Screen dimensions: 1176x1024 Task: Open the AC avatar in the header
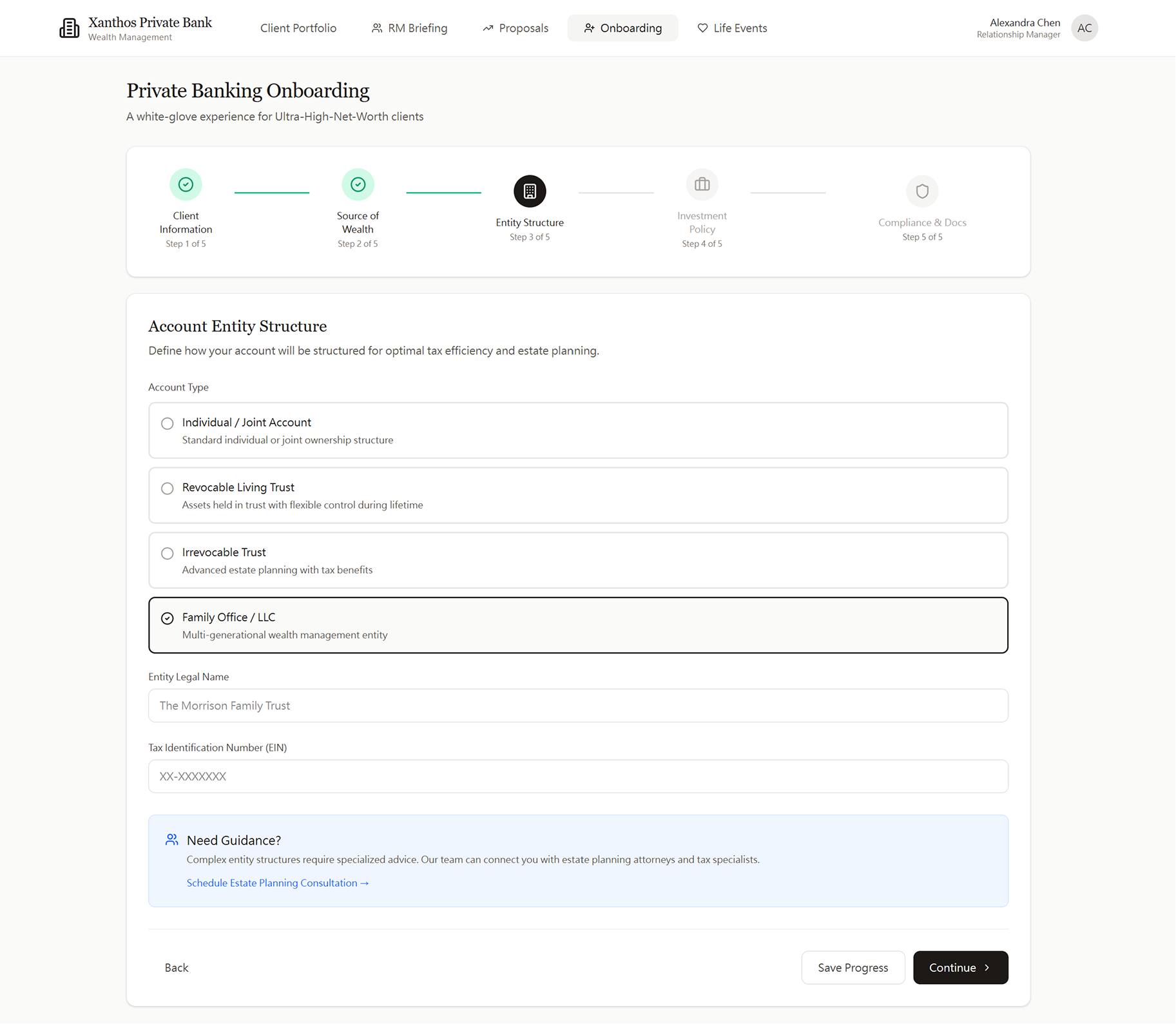(1084, 28)
